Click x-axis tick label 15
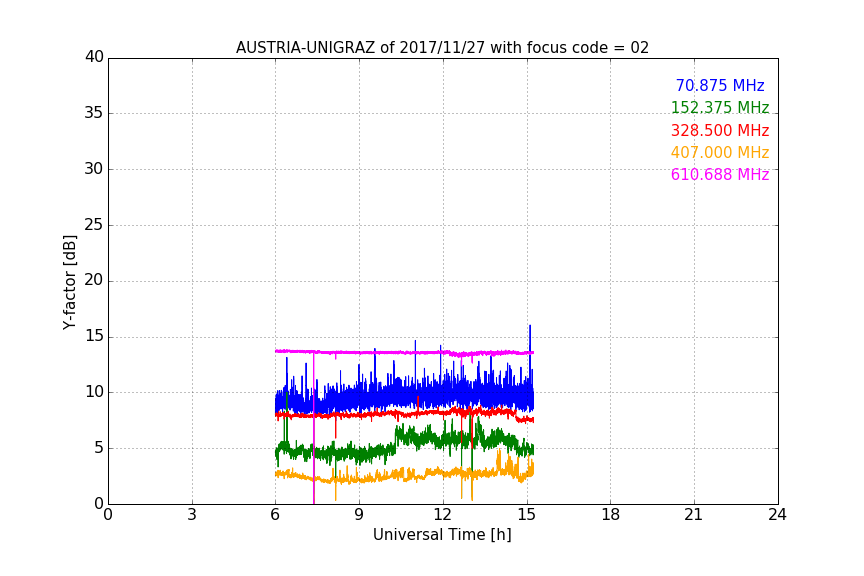 tap(527, 515)
